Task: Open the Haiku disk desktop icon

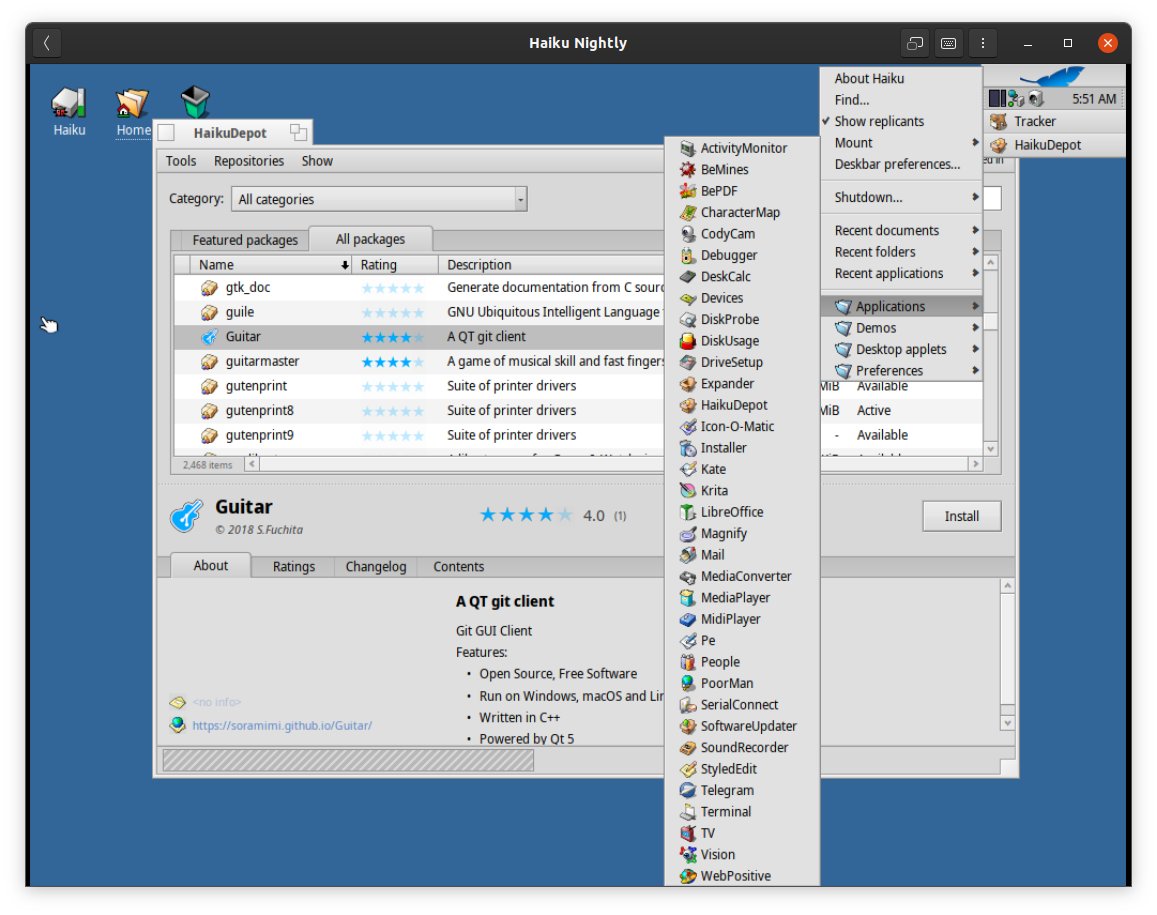Action: (69, 111)
